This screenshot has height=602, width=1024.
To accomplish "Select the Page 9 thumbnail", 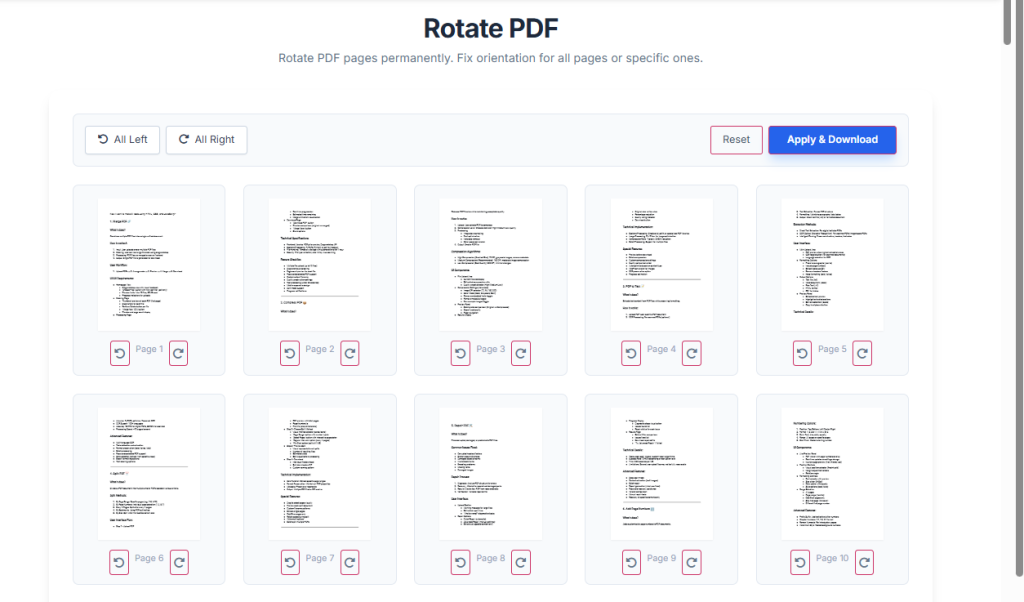I will (x=660, y=472).
